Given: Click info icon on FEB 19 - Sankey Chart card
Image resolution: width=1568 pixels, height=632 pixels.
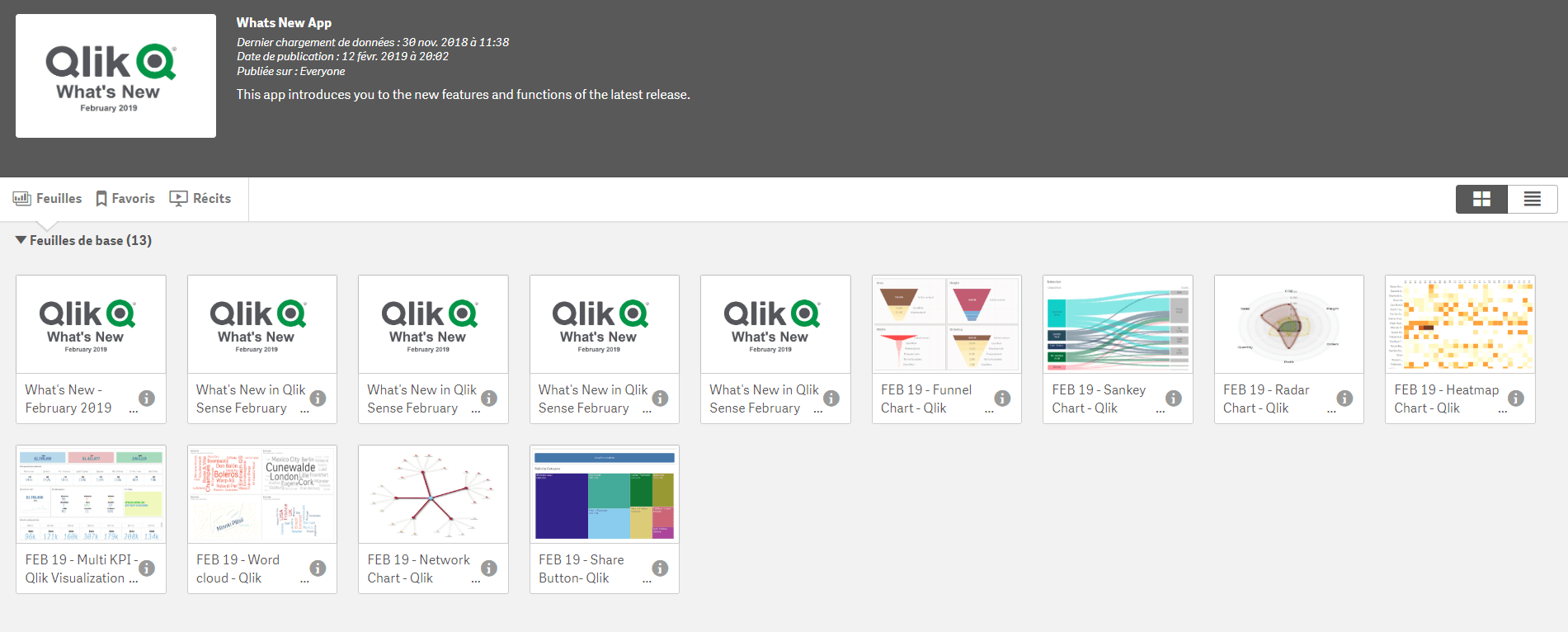Looking at the screenshot, I should 1174,399.
